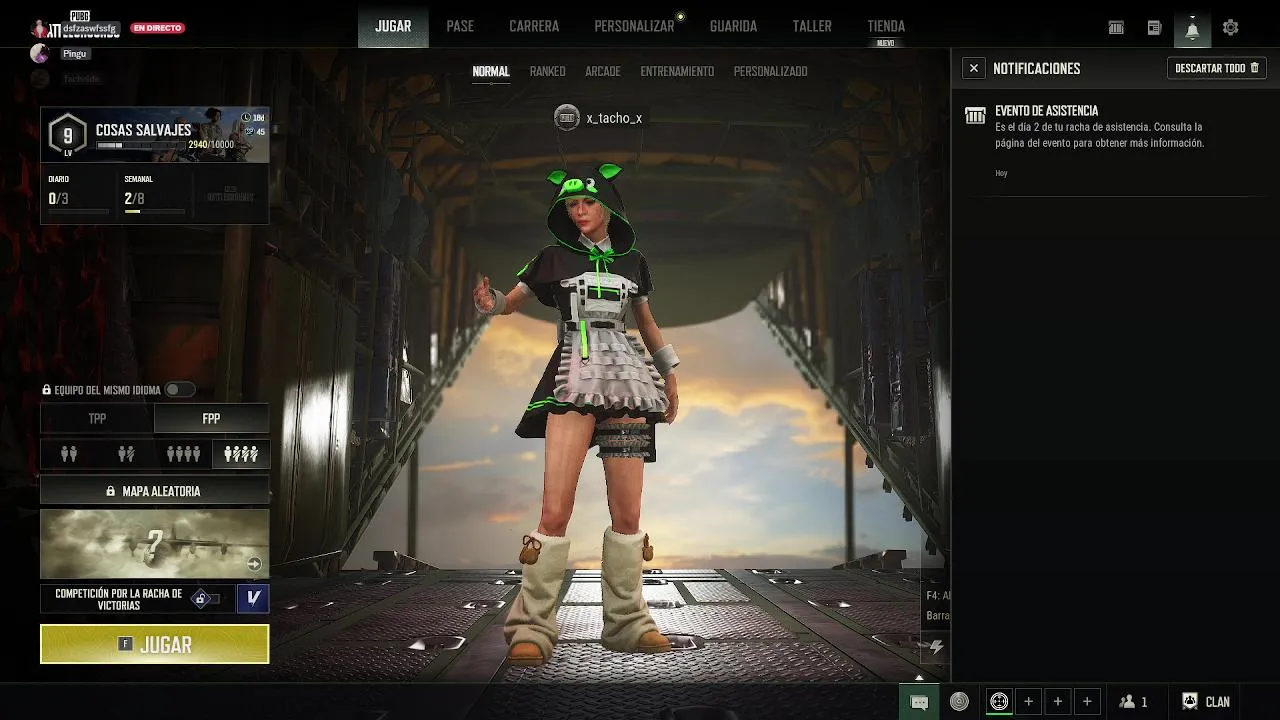
Task: Select the one-man duo icon
Action: click(126, 454)
